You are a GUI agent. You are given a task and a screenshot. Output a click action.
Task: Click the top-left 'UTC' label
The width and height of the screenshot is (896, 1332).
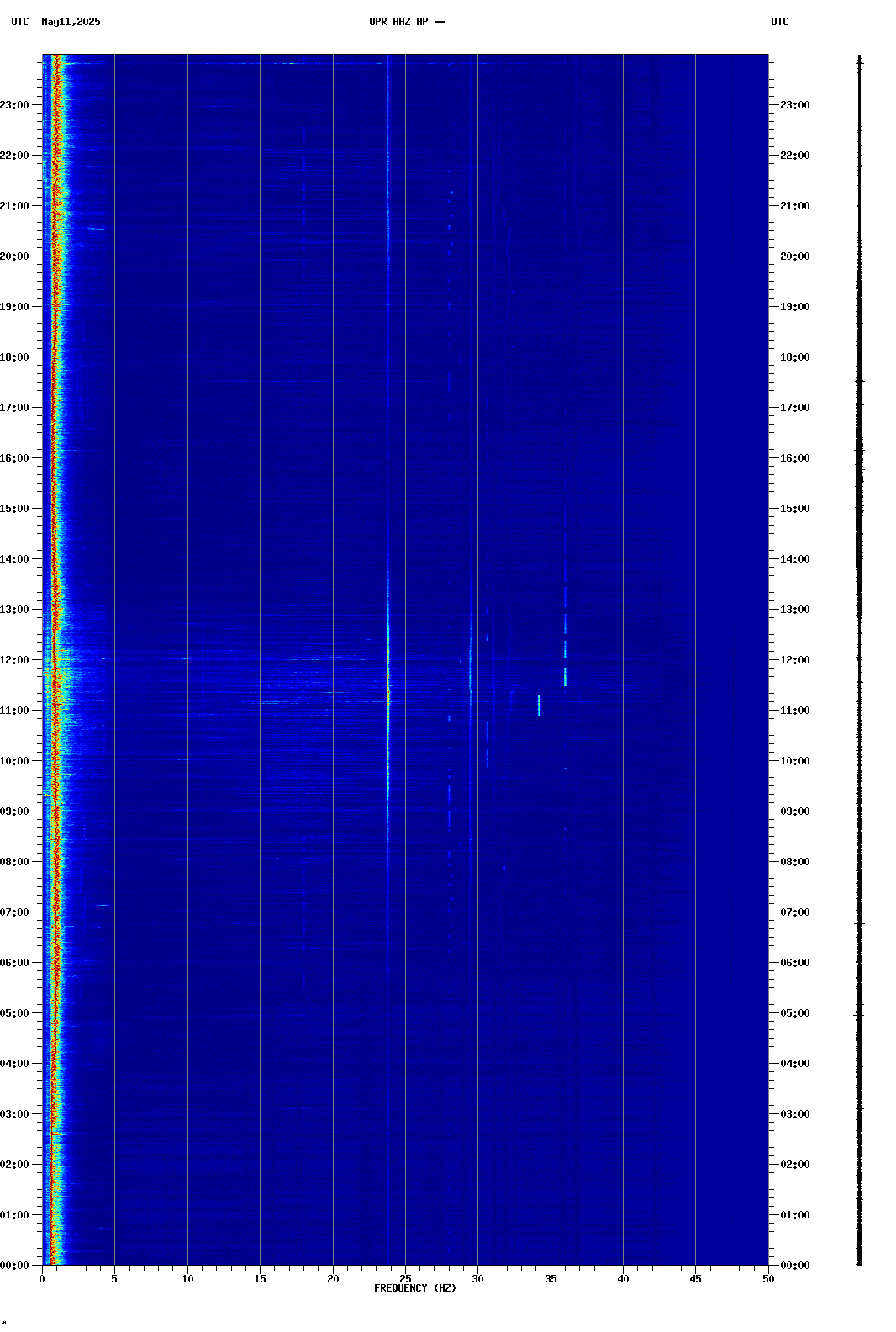(20, 22)
